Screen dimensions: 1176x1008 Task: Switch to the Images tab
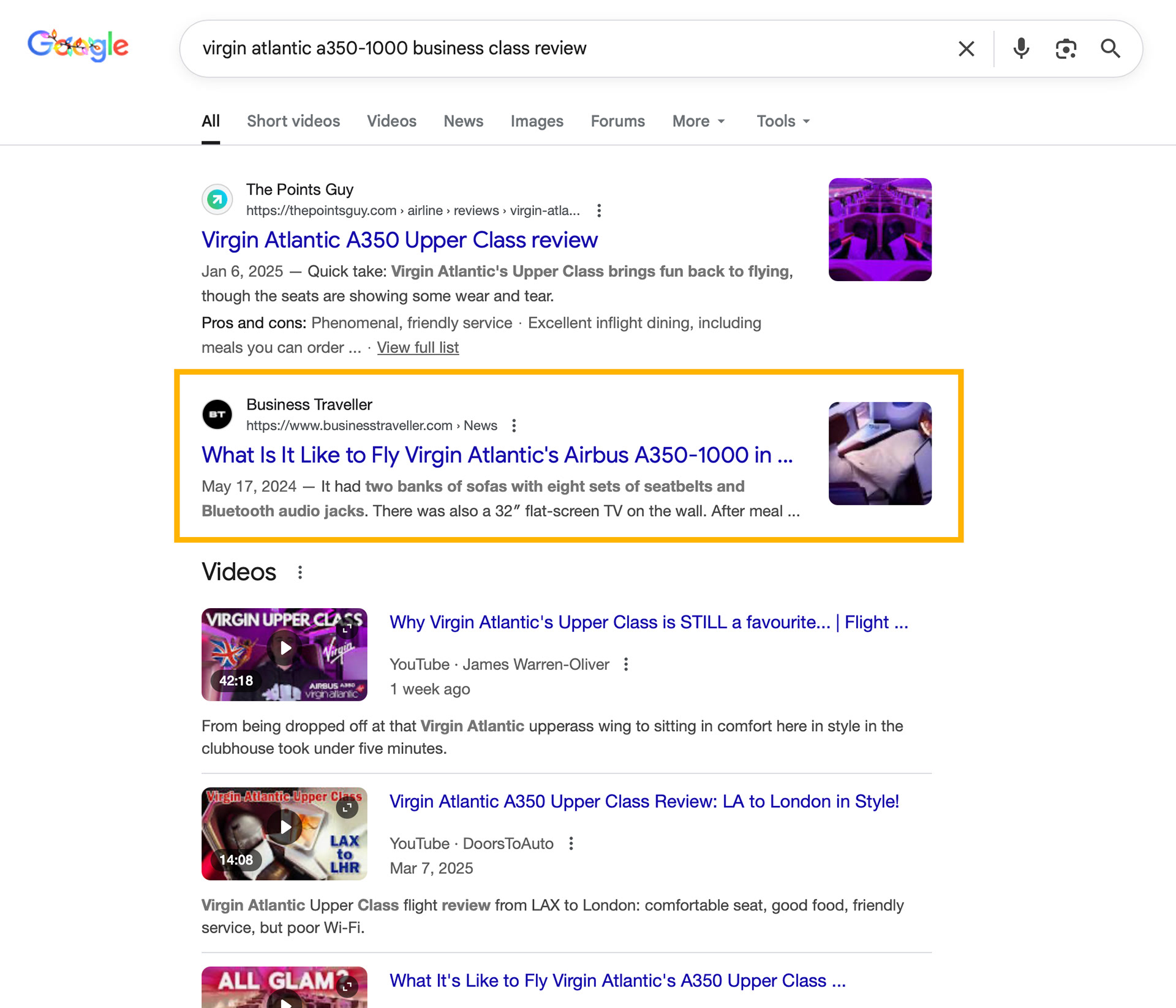[x=537, y=121]
